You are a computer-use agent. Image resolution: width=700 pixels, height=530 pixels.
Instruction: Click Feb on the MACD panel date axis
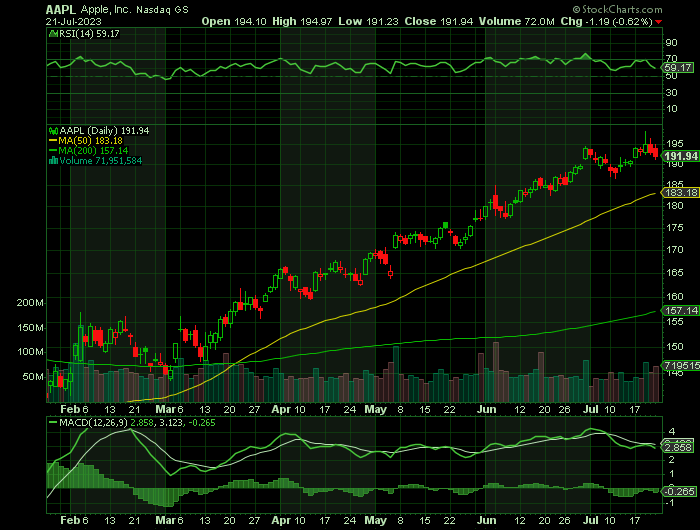pos(70,520)
